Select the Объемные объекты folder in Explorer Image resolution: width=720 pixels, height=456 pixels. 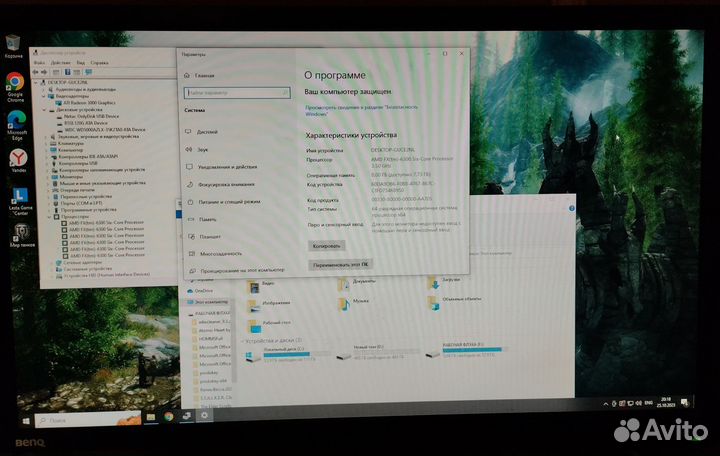click(x=455, y=301)
